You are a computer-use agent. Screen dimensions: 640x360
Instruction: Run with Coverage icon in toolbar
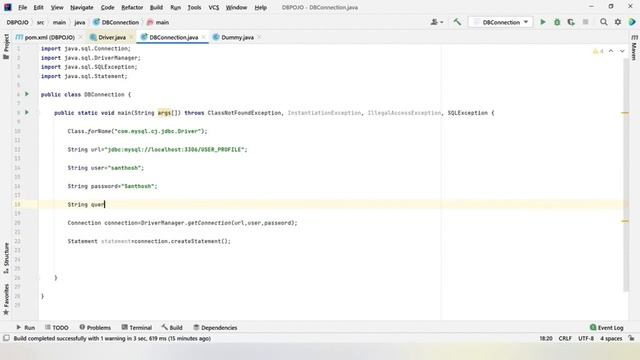[571, 22]
